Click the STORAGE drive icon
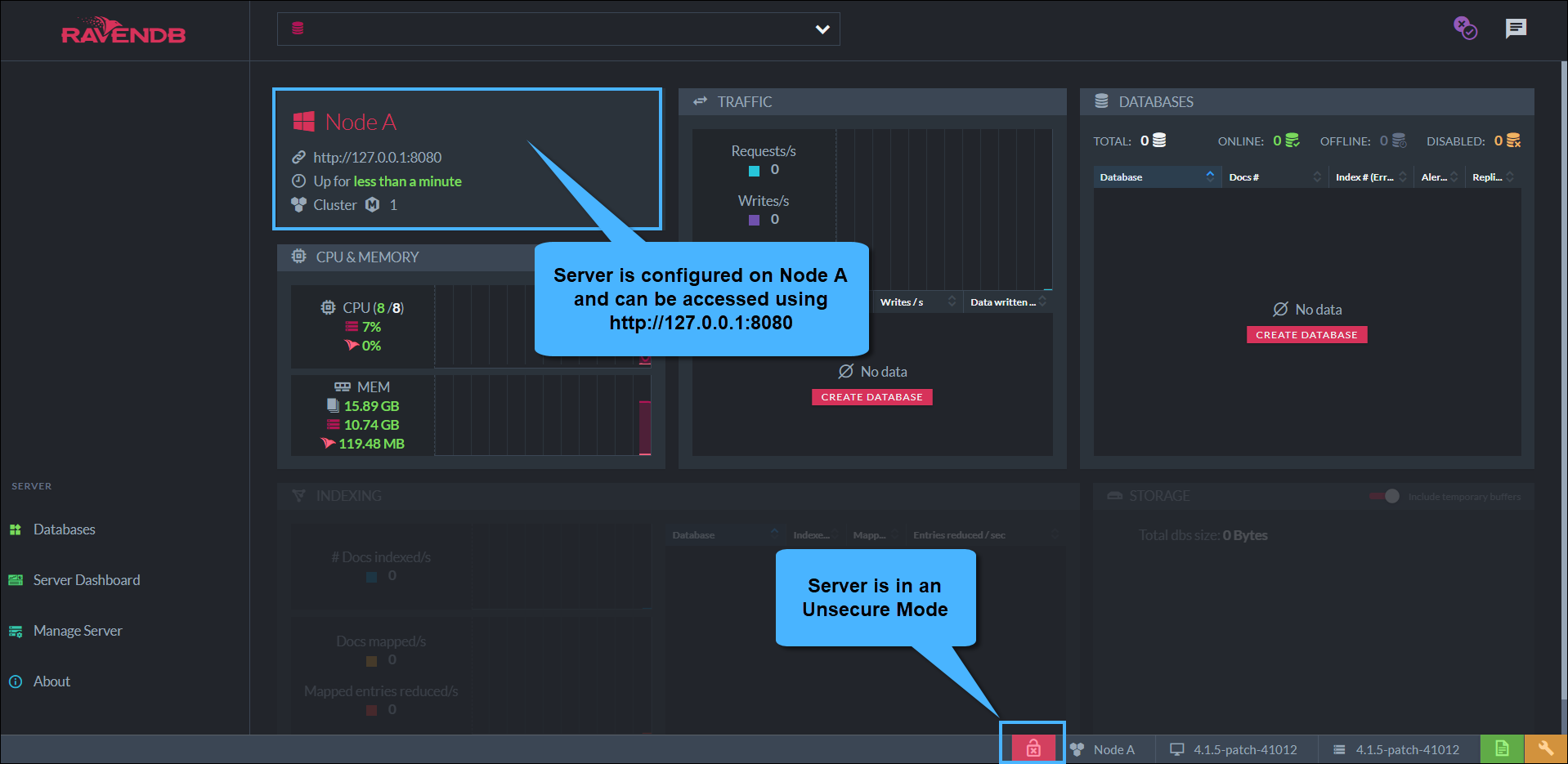This screenshot has width=1568, height=764. (1114, 496)
